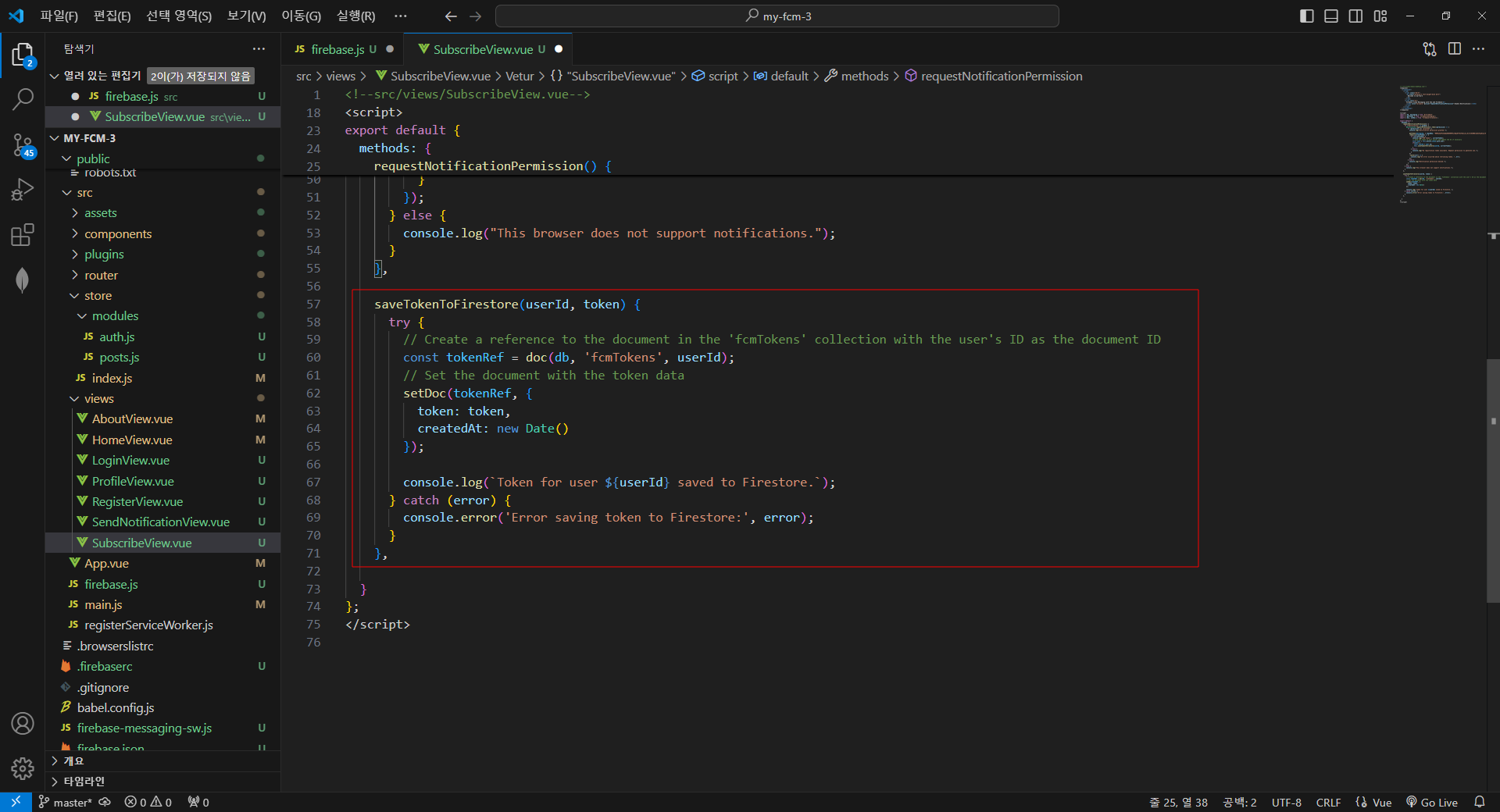Open the customize layout icon
This screenshot has width=1500, height=812.
tap(1380, 16)
